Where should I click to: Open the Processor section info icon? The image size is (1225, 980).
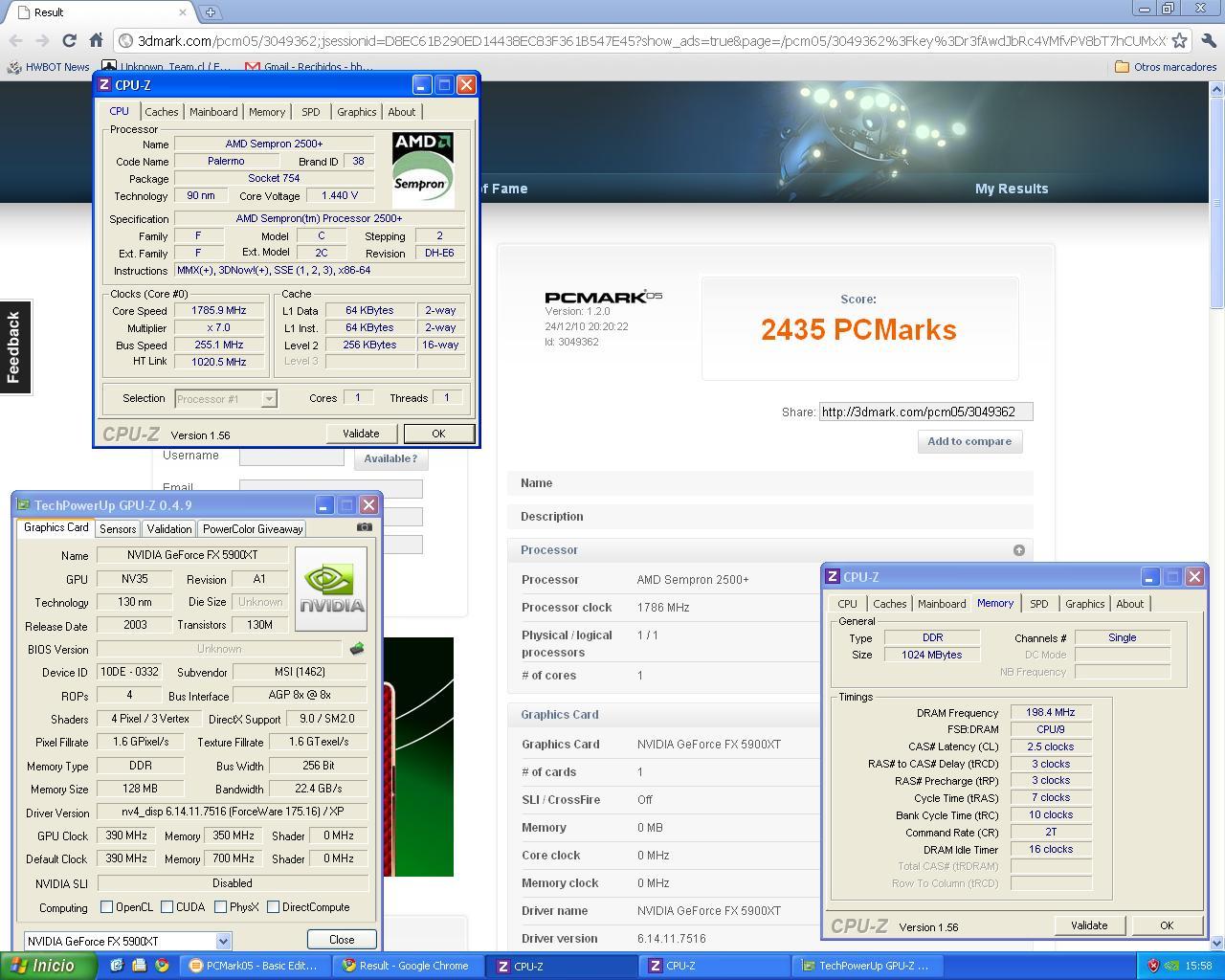[x=1019, y=550]
